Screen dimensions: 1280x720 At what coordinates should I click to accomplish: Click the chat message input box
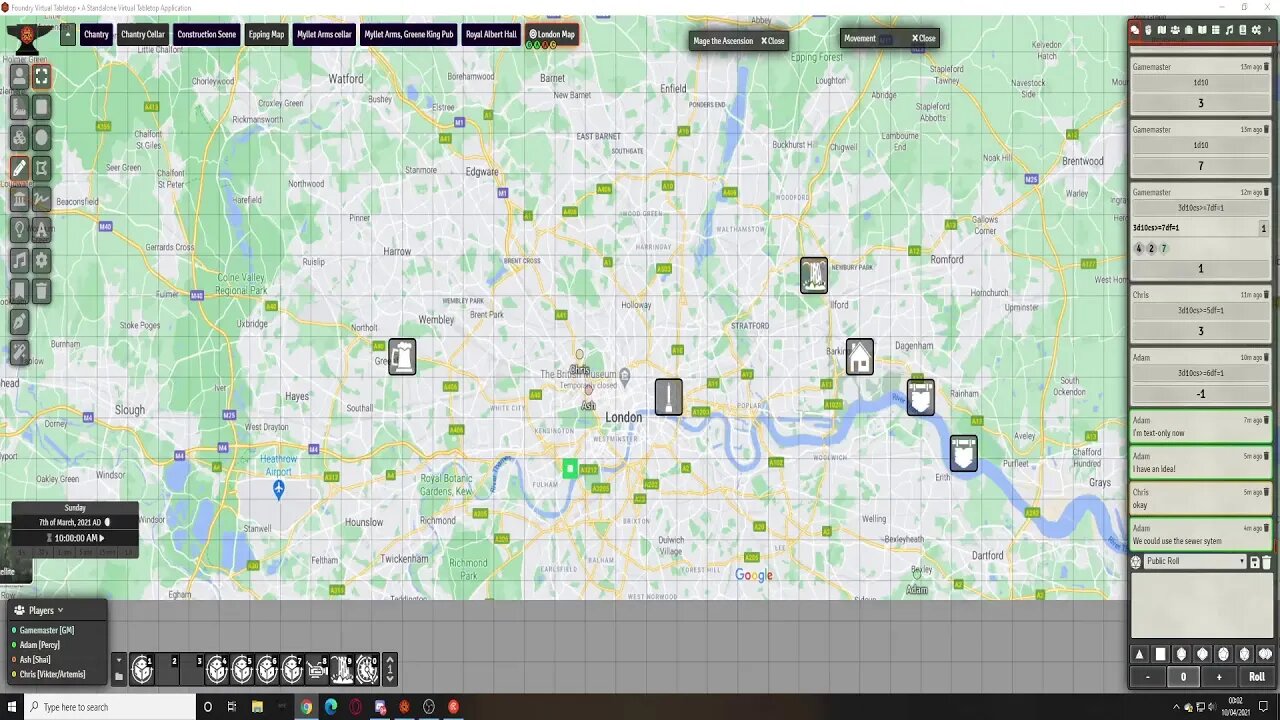pos(1201,603)
